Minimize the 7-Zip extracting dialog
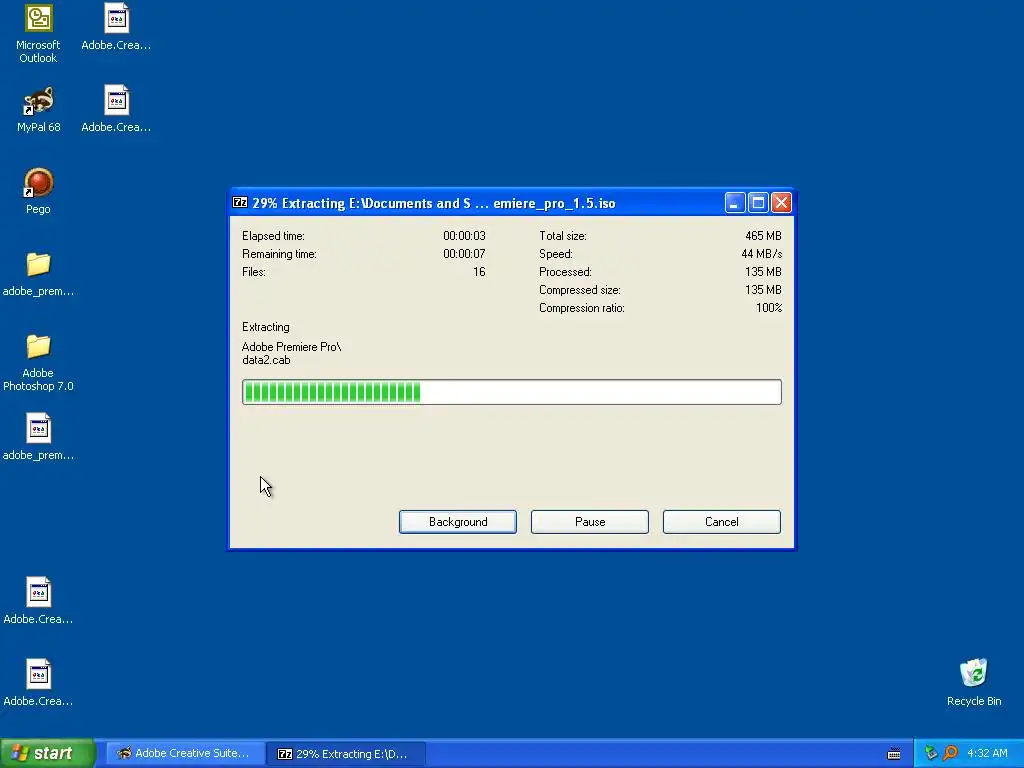This screenshot has height=768, width=1024. click(735, 203)
